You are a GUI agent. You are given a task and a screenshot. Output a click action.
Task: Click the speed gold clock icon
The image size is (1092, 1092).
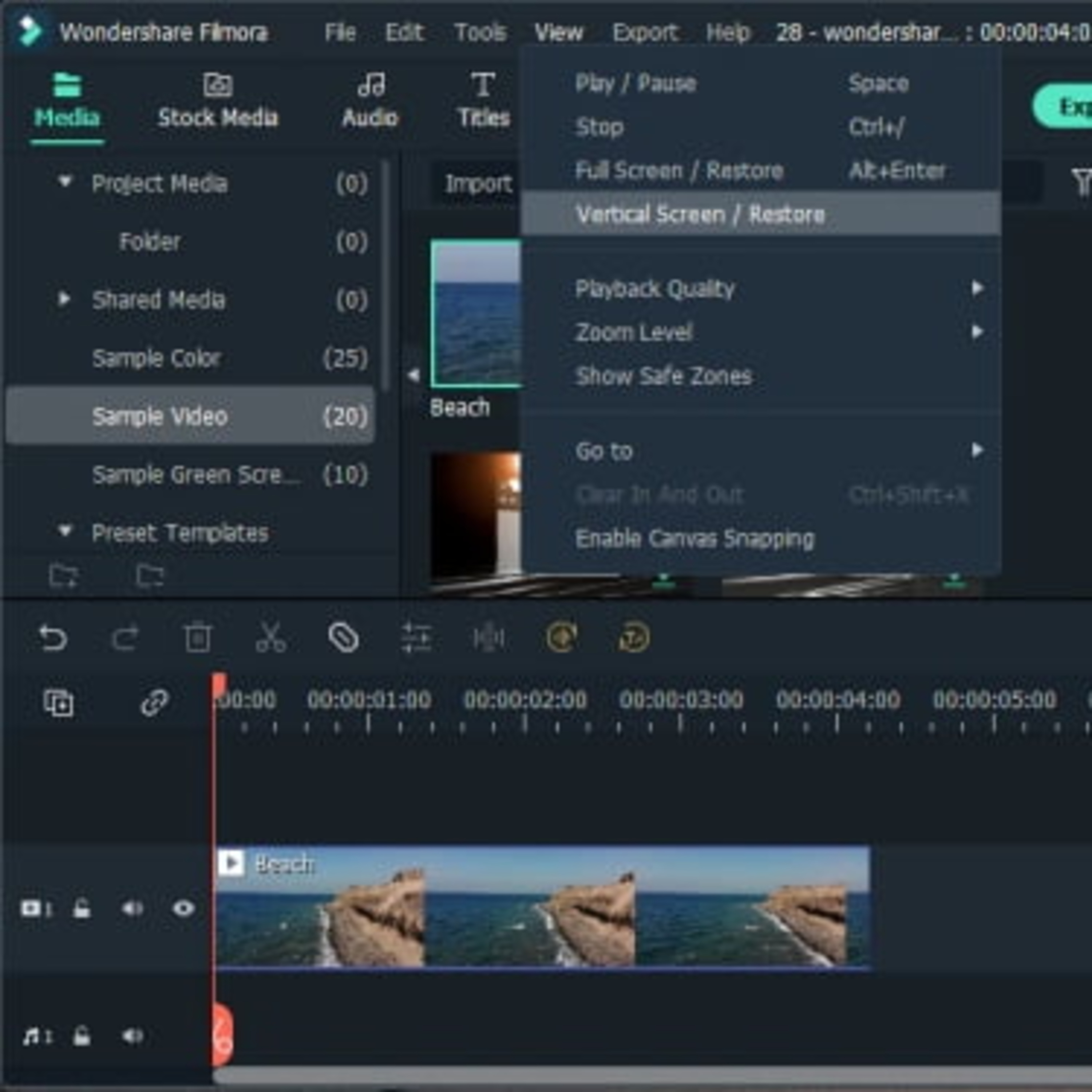coord(634,638)
